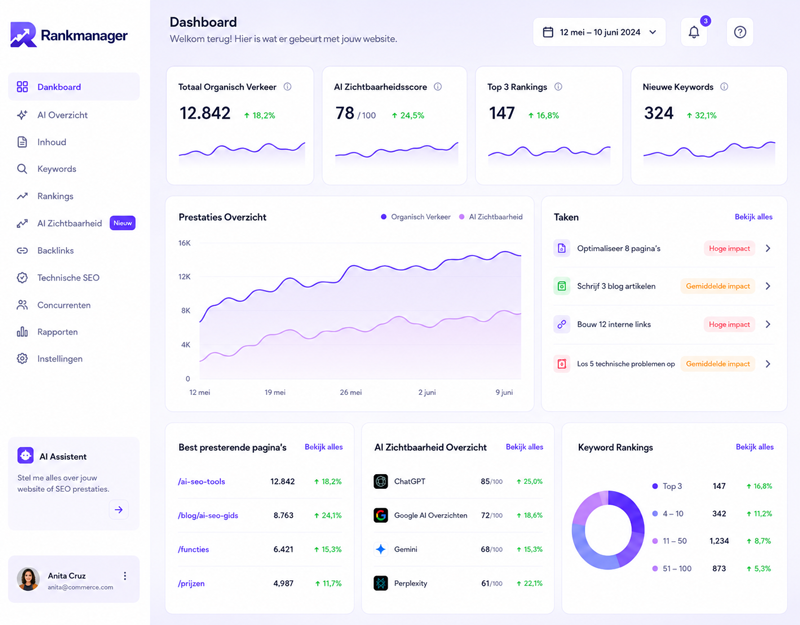Click info icon beside Top 3 Rankings
The height and width of the screenshot is (625, 800).
558,87
